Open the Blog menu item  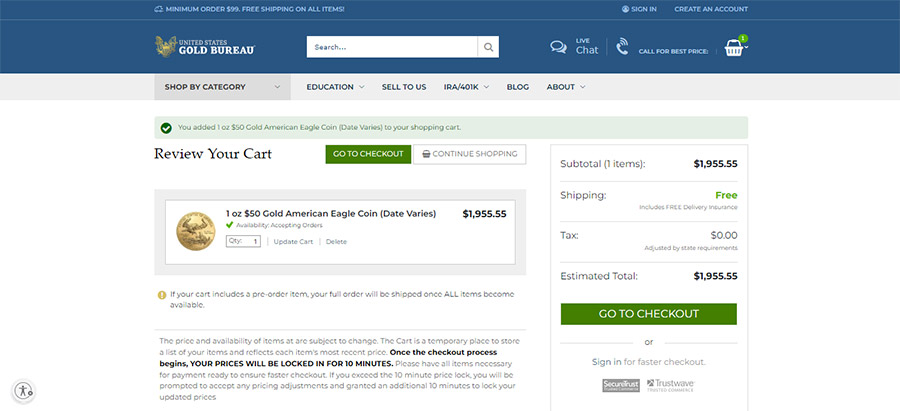tap(518, 87)
